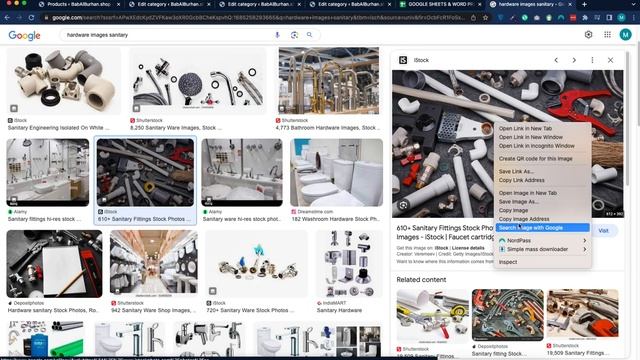Click the Google logo
640x360 pixels.
click(x=24, y=35)
